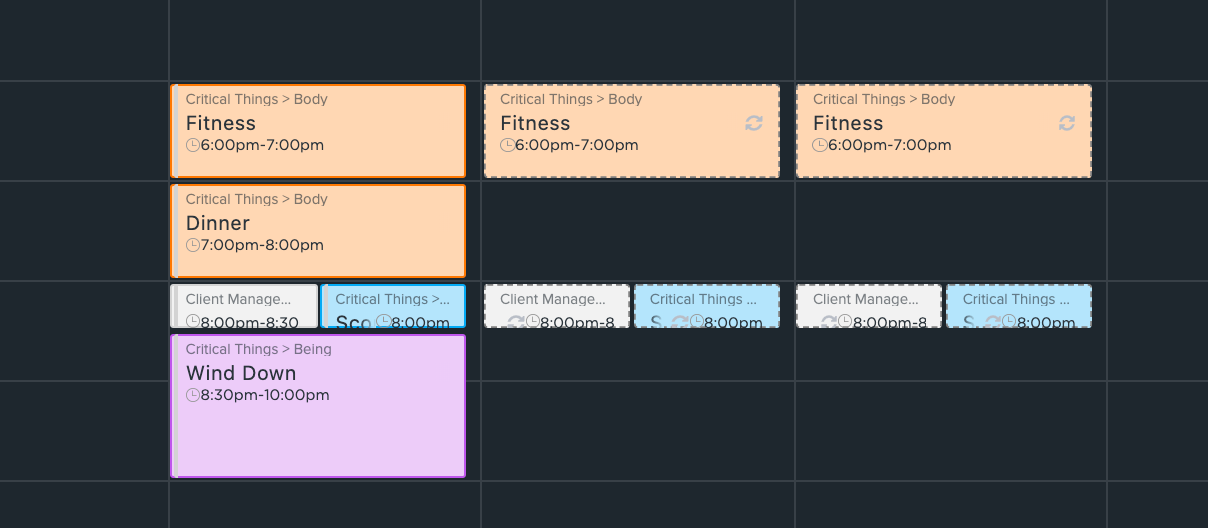Select the Wind Down 8:30pm-10:00pm event
Screen dimensions: 1208x528
318,406
